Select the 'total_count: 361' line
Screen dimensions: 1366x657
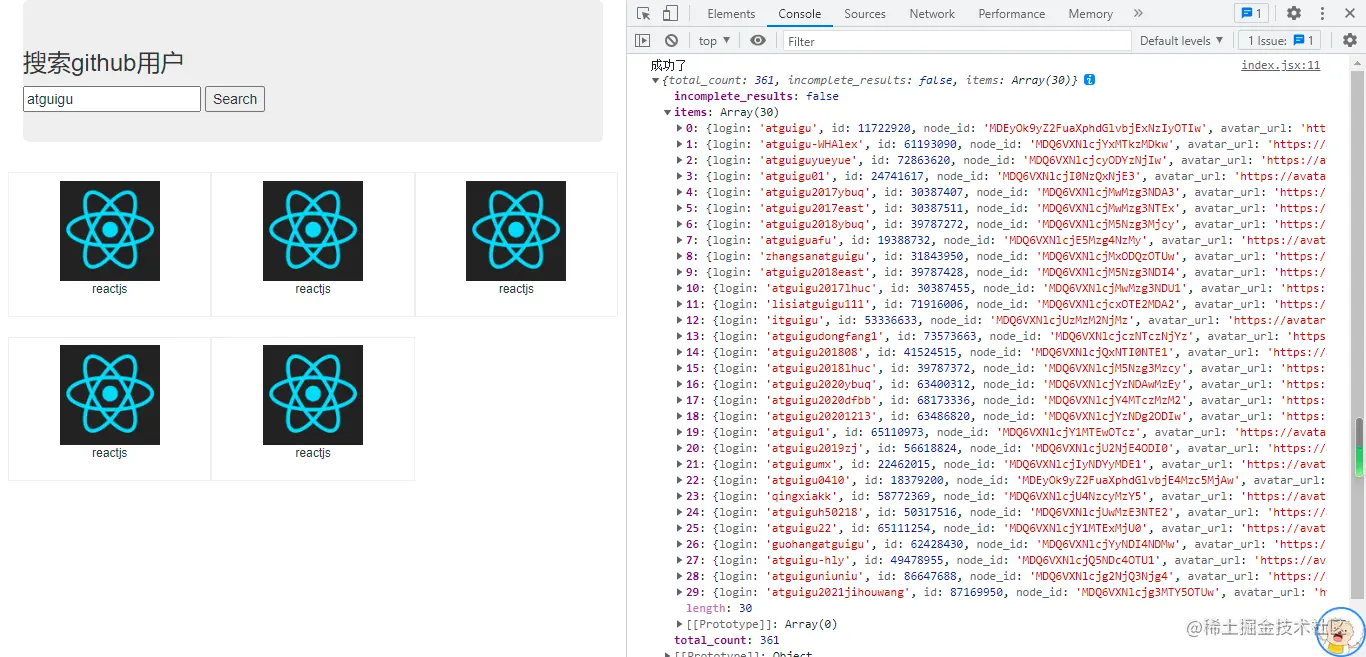726,640
